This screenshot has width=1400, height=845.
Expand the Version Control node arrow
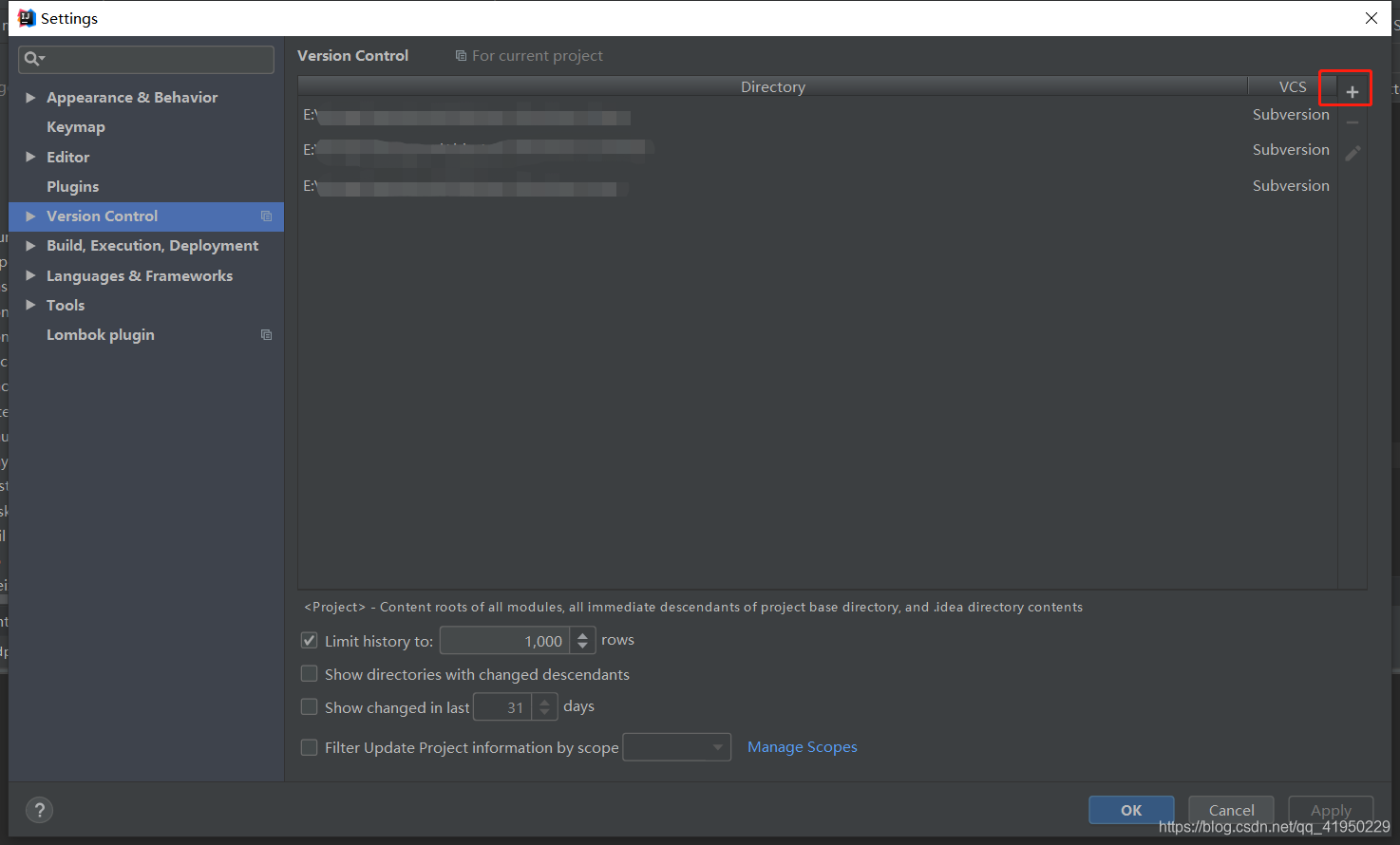(x=30, y=216)
